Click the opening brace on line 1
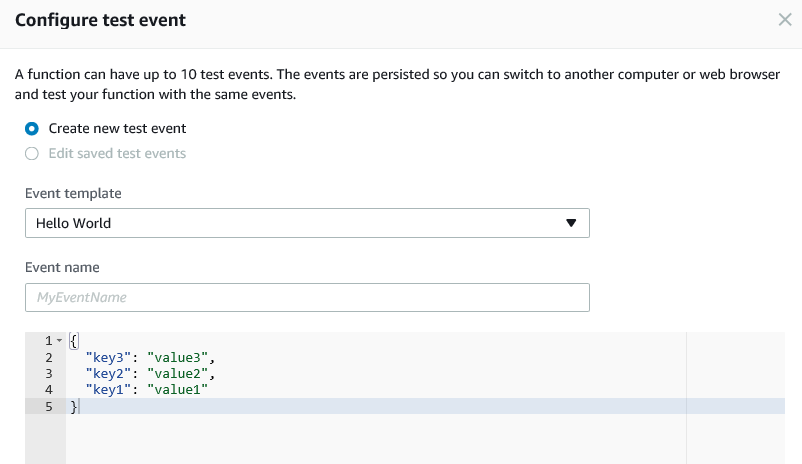 tap(73, 341)
